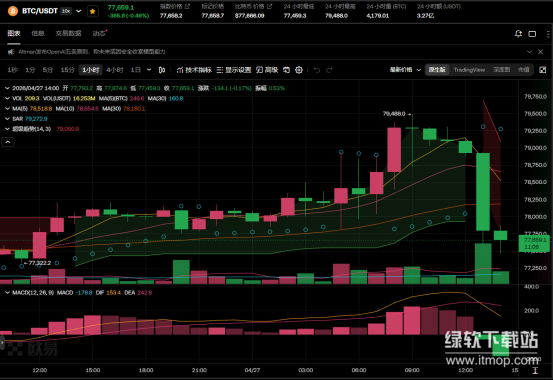Click the chart layout window icon
Viewport: 553px width, 380px height.
(532, 34)
